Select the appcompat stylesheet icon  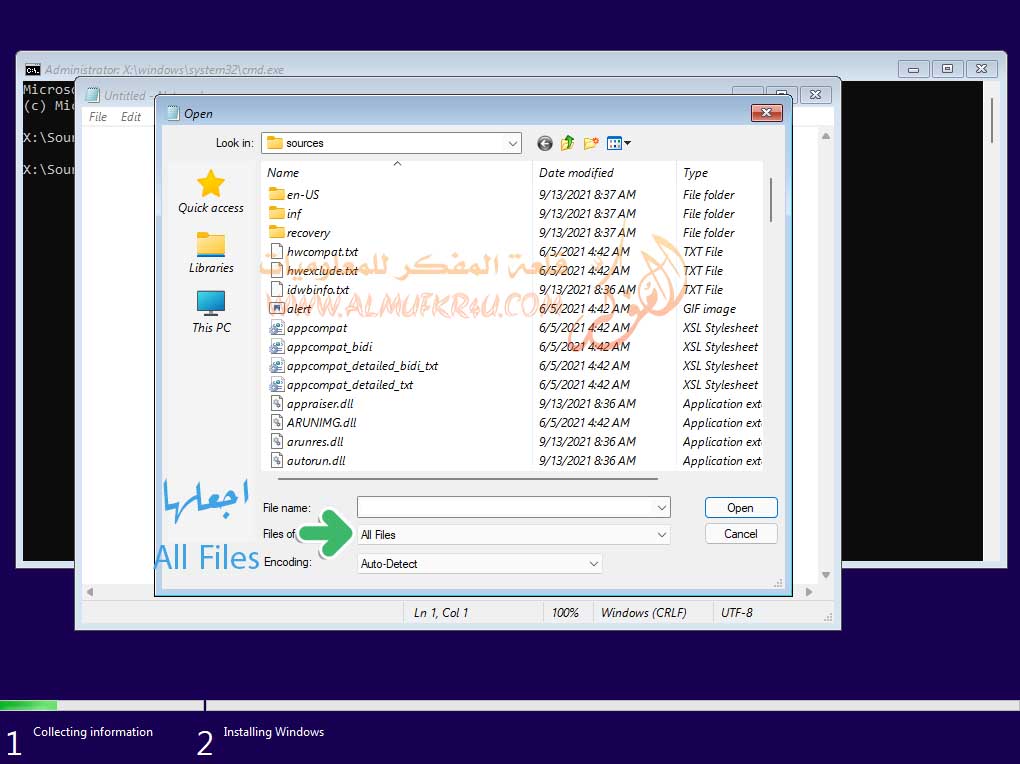coord(276,327)
